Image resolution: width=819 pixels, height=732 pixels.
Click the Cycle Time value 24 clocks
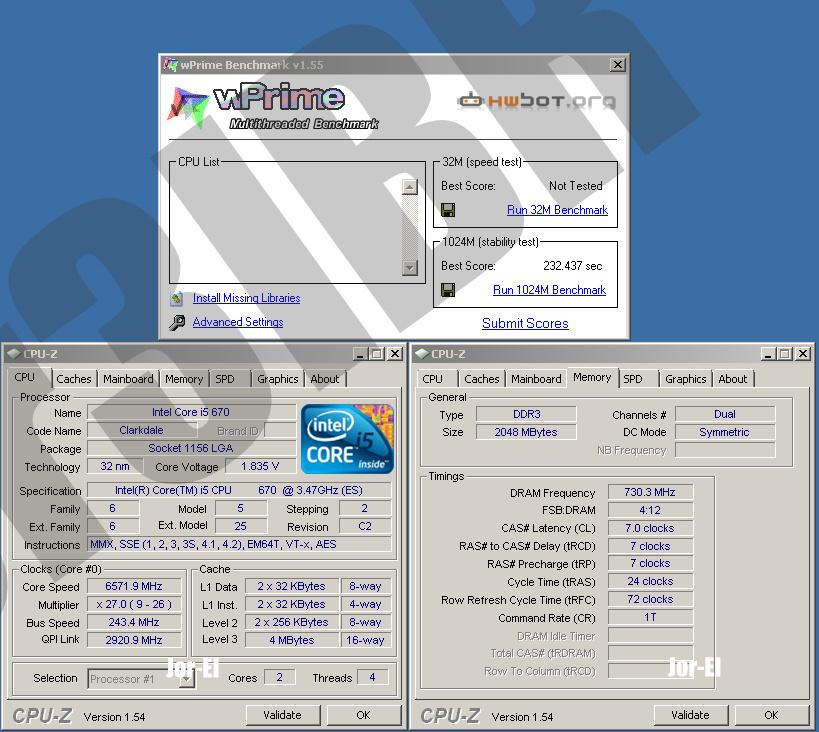650,582
